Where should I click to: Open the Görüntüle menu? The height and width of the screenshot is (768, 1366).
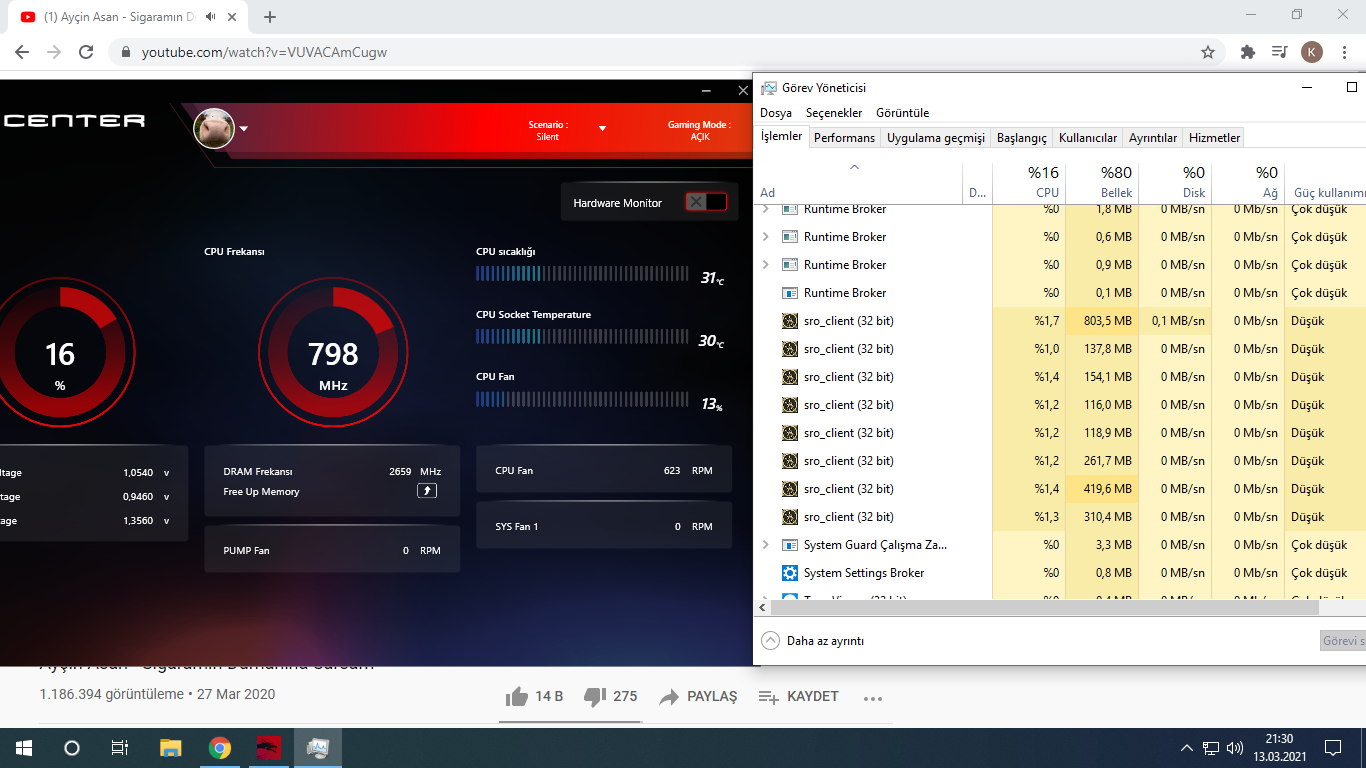(903, 113)
